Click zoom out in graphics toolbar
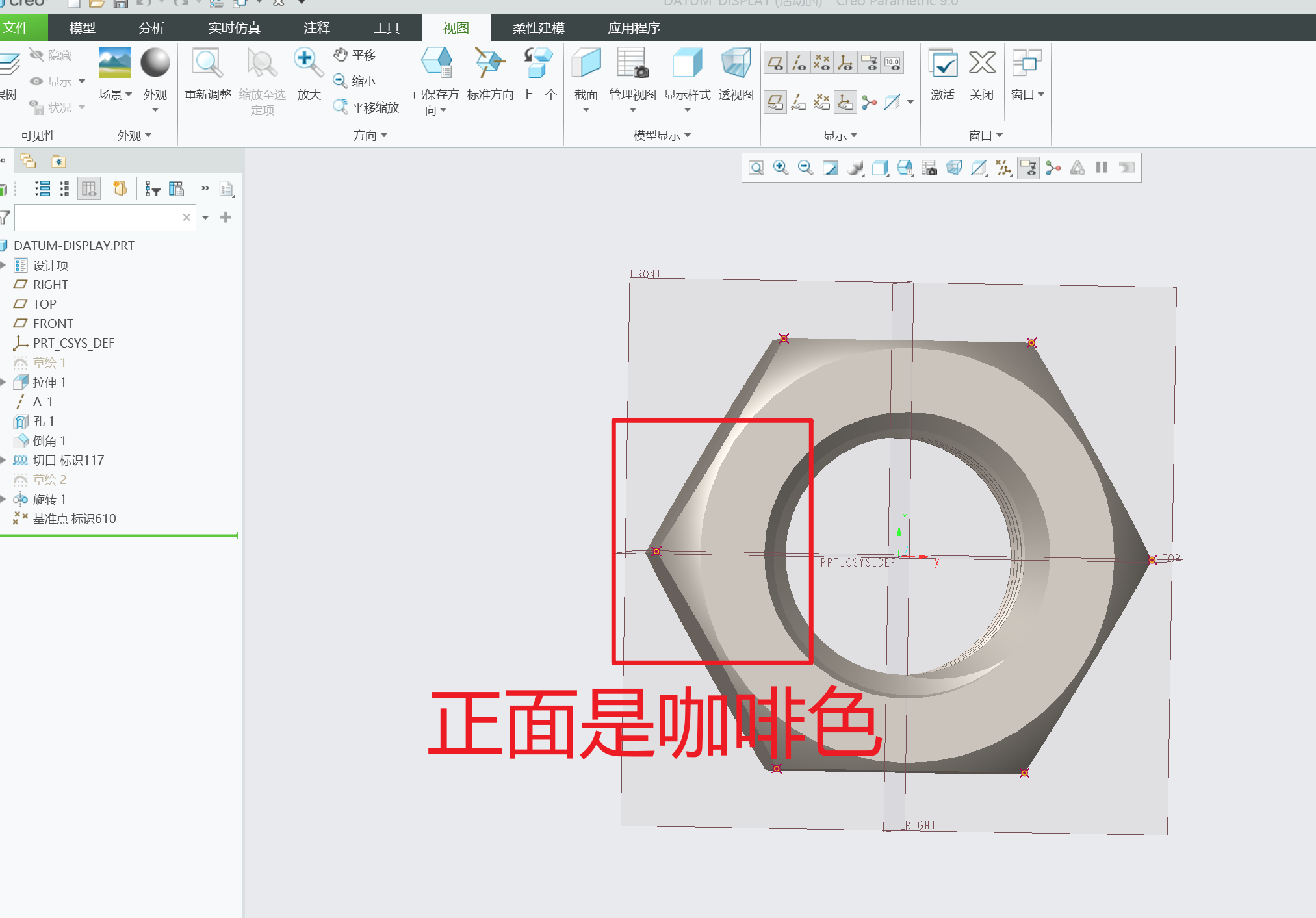 click(805, 168)
